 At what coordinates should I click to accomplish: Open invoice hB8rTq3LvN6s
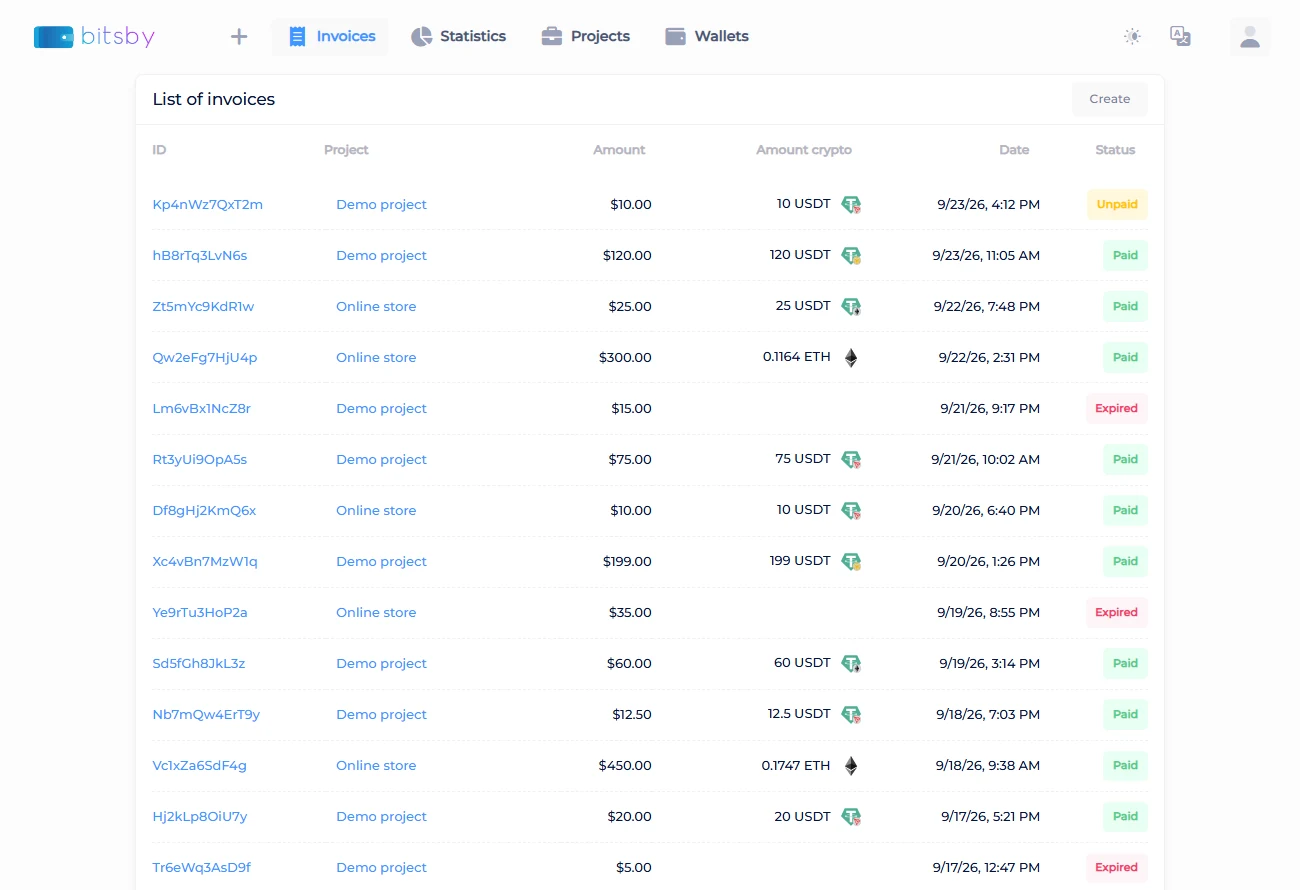click(199, 256)
